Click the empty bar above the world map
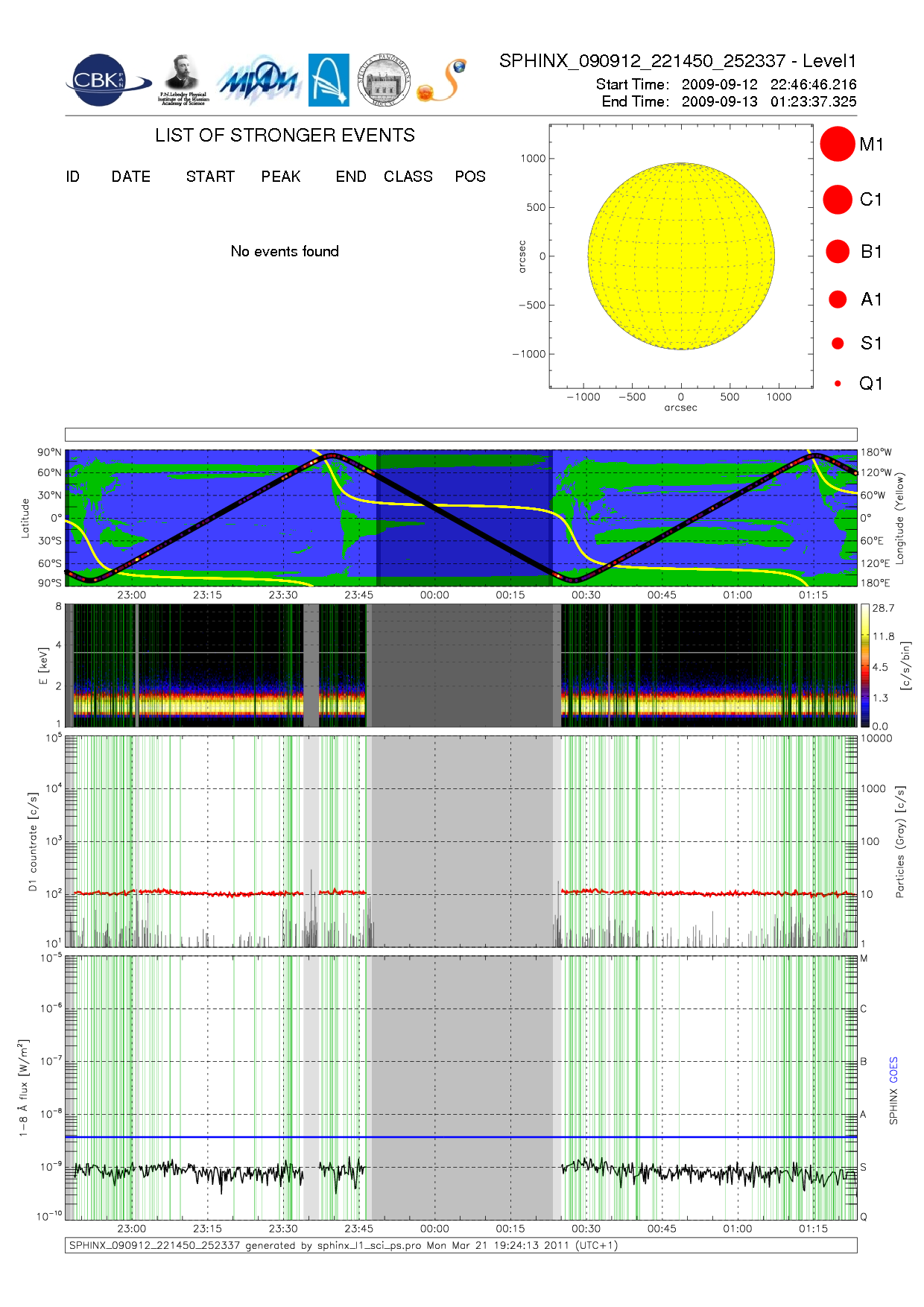 [461, 434]
